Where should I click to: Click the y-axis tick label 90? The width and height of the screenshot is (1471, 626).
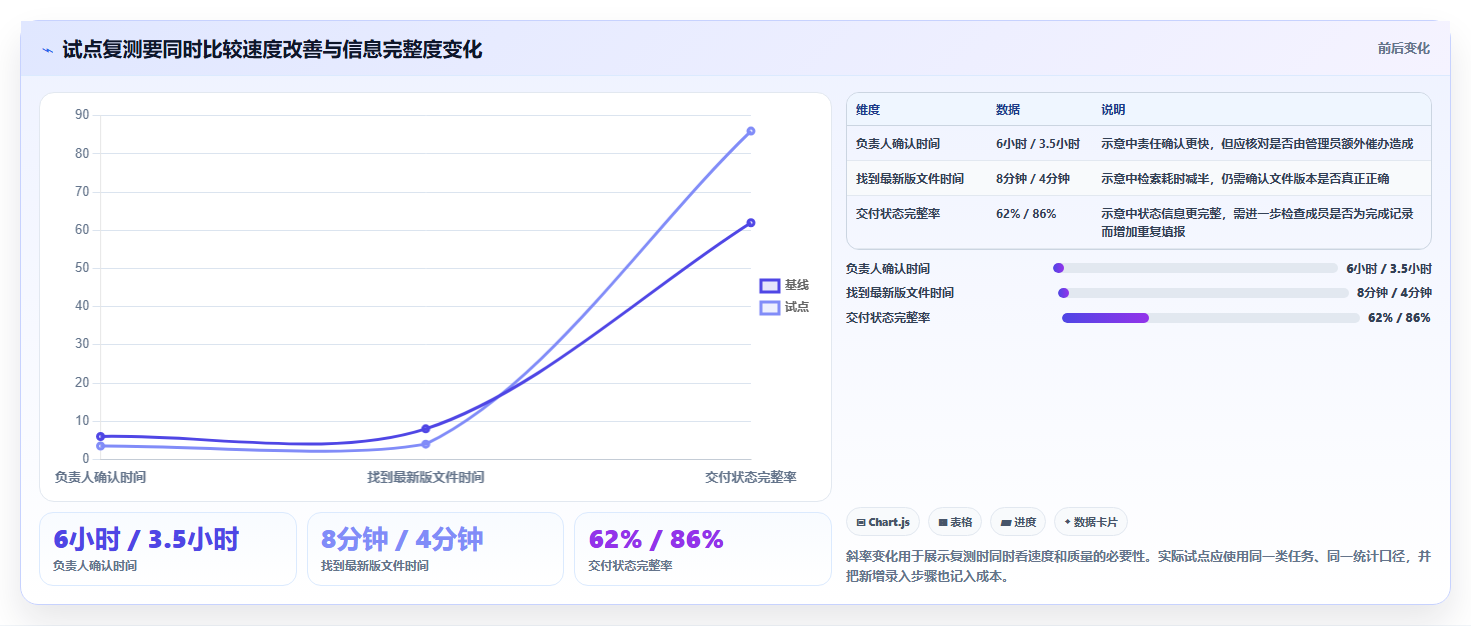(83, 115)
